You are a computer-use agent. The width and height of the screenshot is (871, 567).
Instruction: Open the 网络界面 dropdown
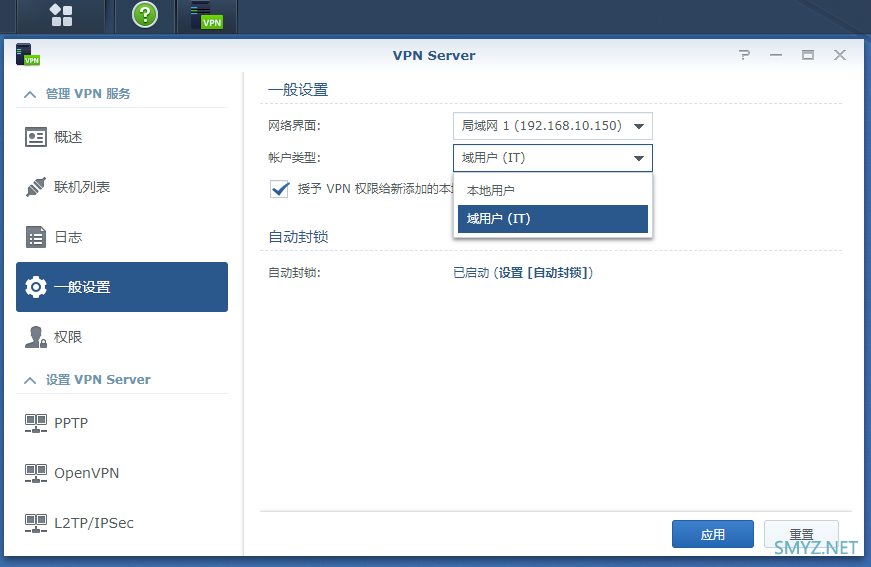tap(553, 126)
